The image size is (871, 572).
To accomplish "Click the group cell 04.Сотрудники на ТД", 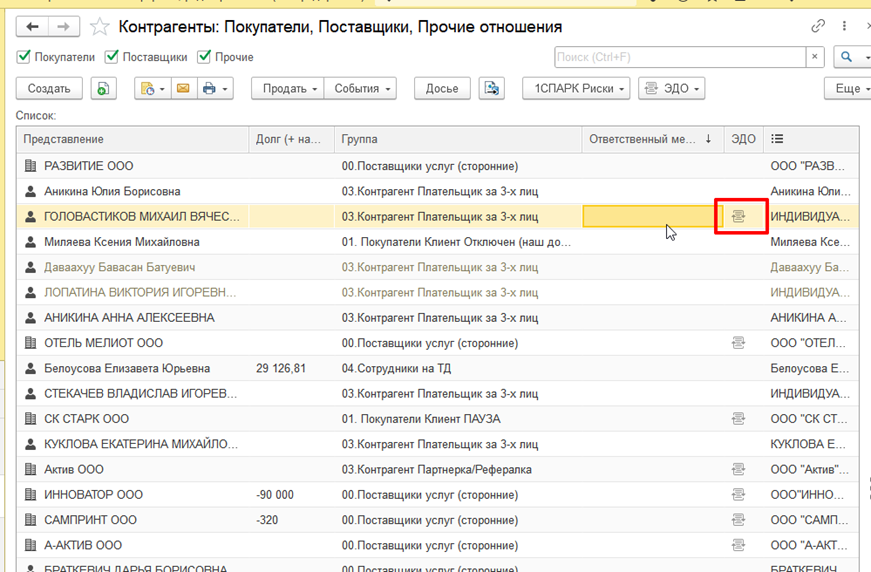I will pyautogui.click(x=458, y=368).
